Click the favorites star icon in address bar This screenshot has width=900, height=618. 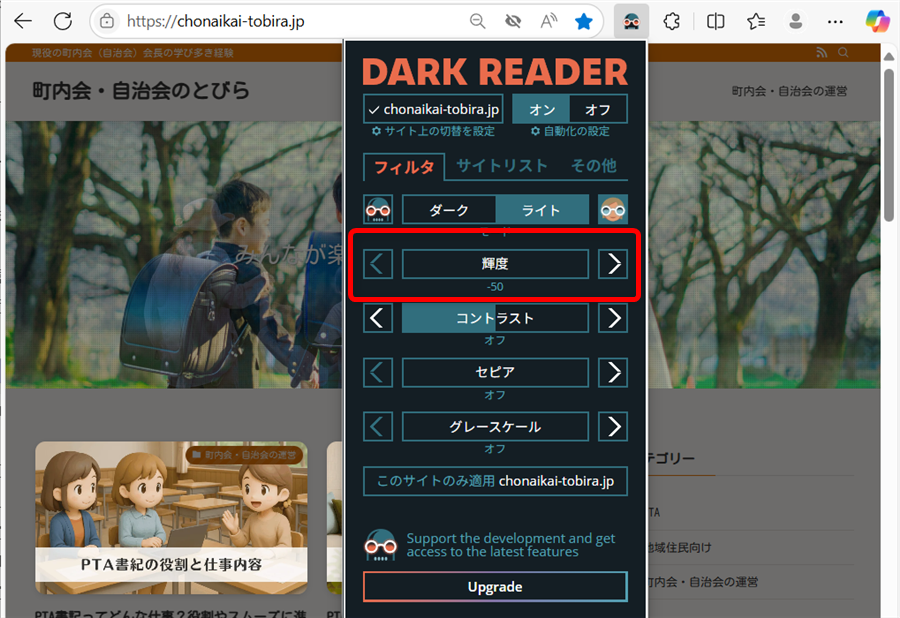point(584,21)
